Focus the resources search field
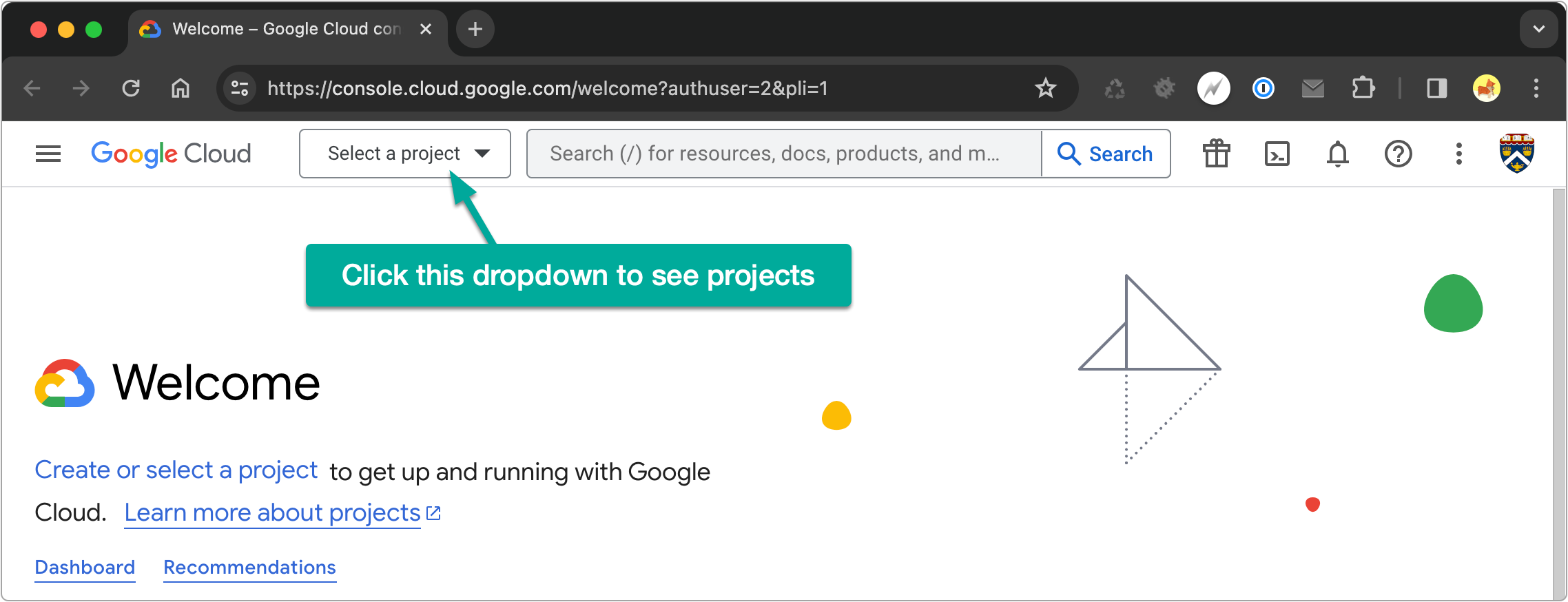This screenshot has width=1568, height=602. 784,154
